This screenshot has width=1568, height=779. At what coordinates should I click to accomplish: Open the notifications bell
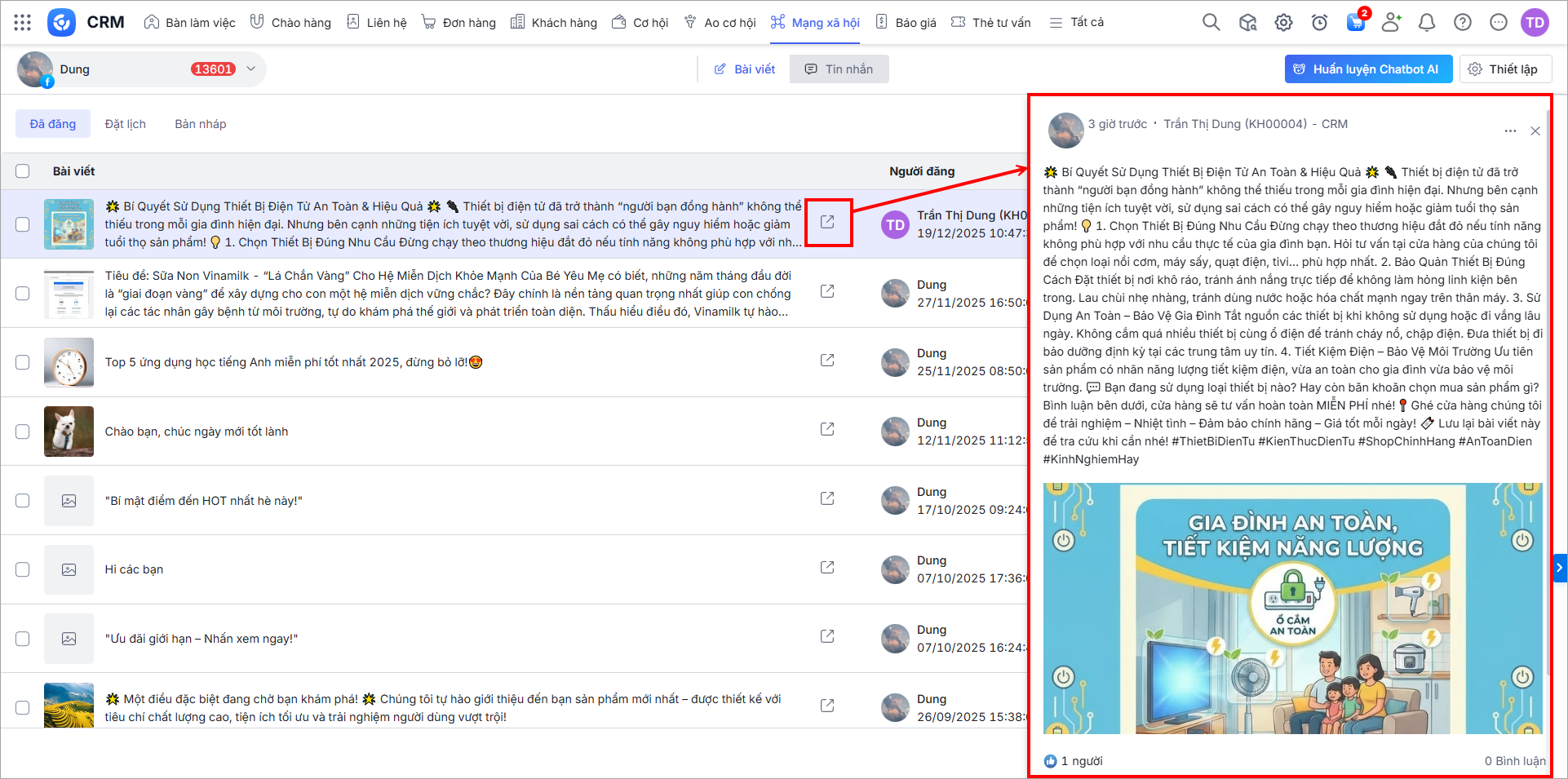click(x=1427, y=22)
